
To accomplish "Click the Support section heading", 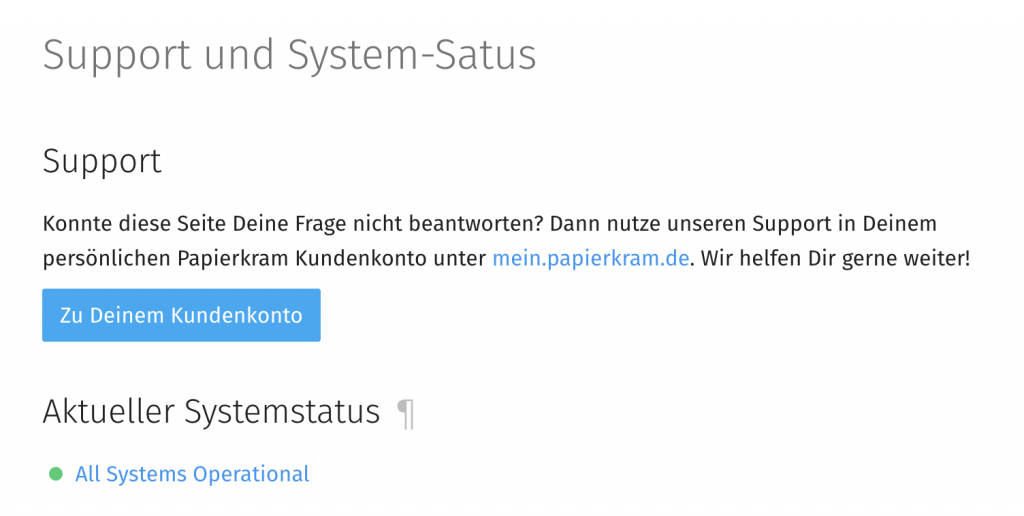I will [102, 161].
